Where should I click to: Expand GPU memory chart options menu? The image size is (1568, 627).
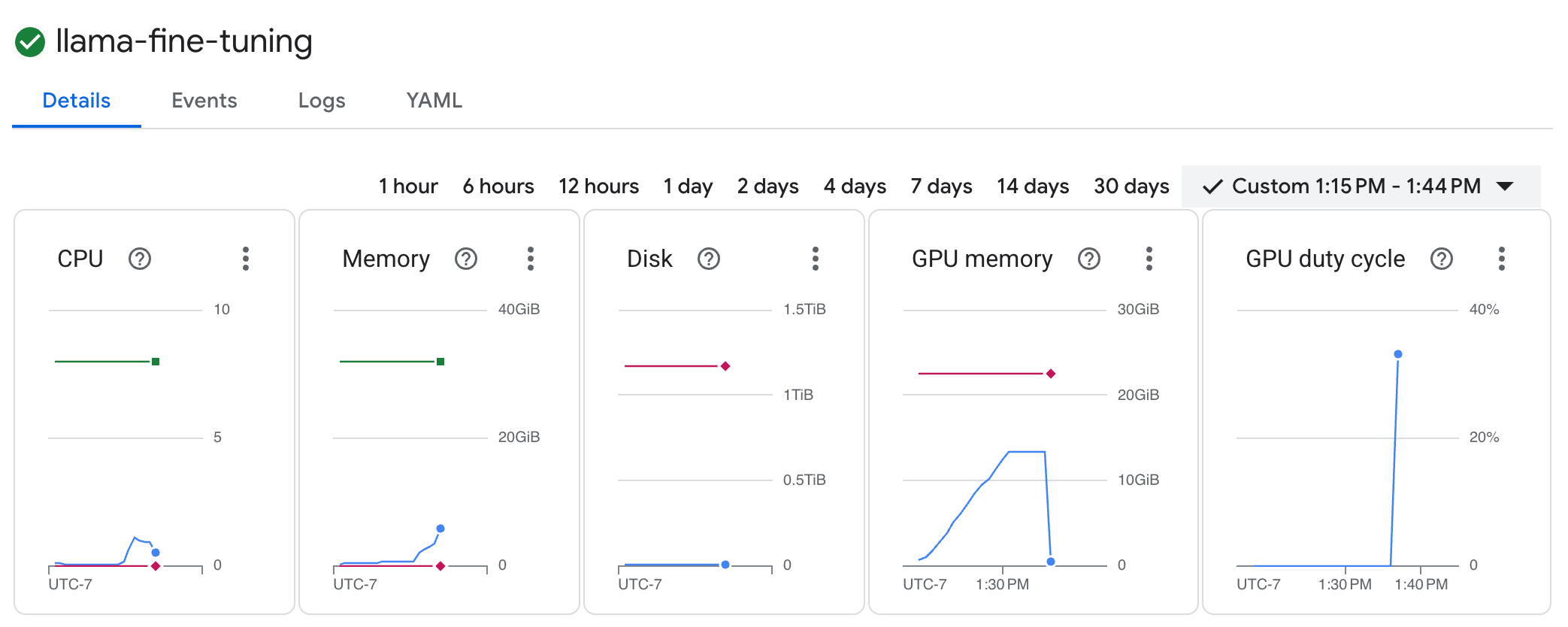[1149, 259]
